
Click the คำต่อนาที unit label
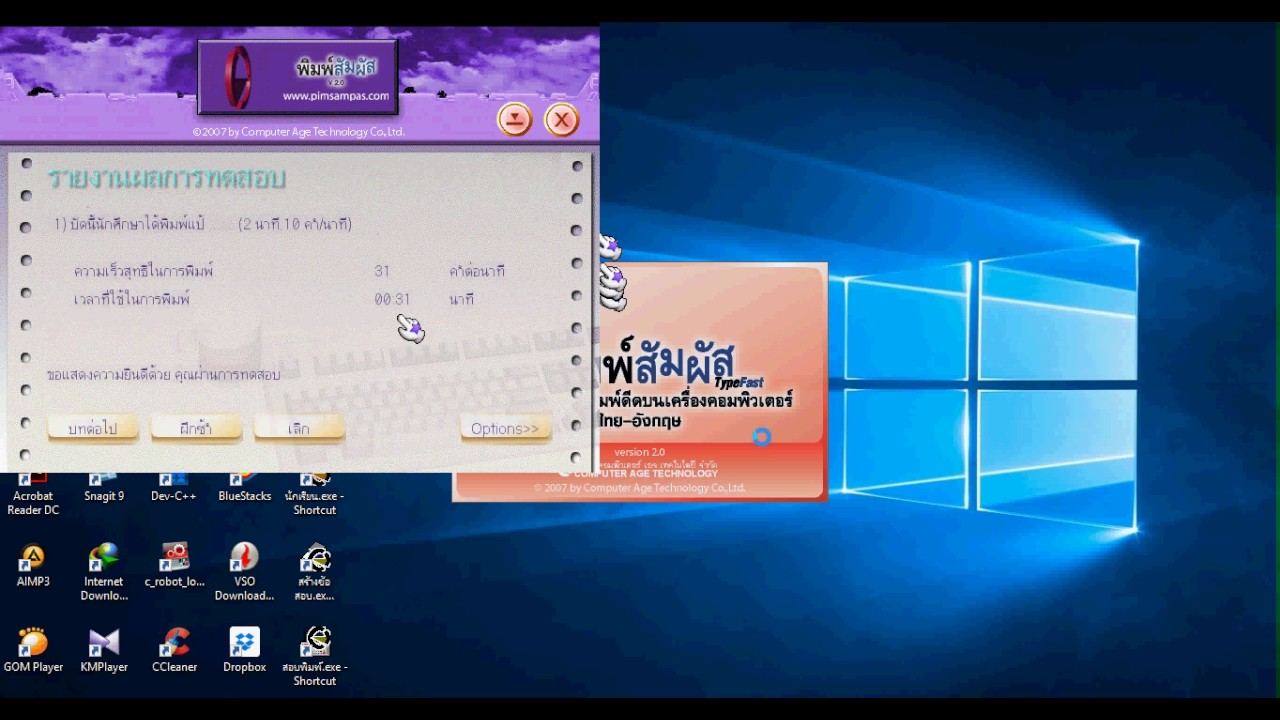coord(477,271)
